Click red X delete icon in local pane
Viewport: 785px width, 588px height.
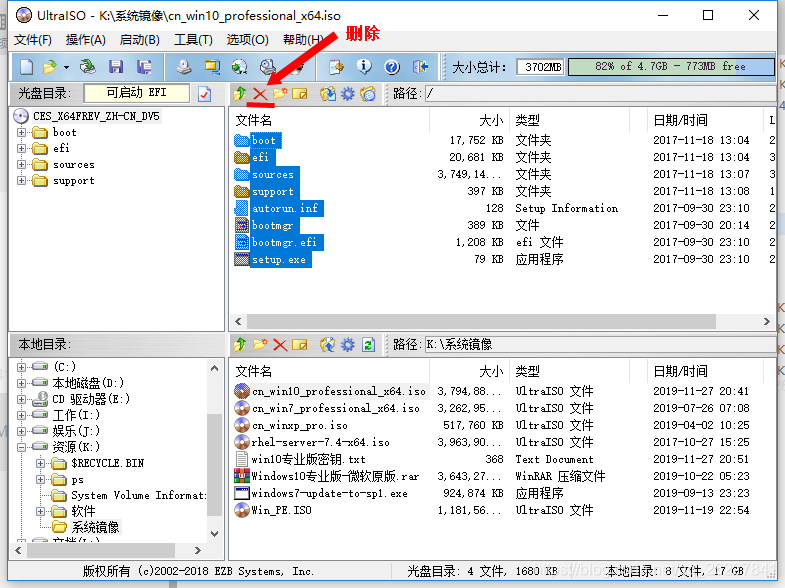pos(280,345)
